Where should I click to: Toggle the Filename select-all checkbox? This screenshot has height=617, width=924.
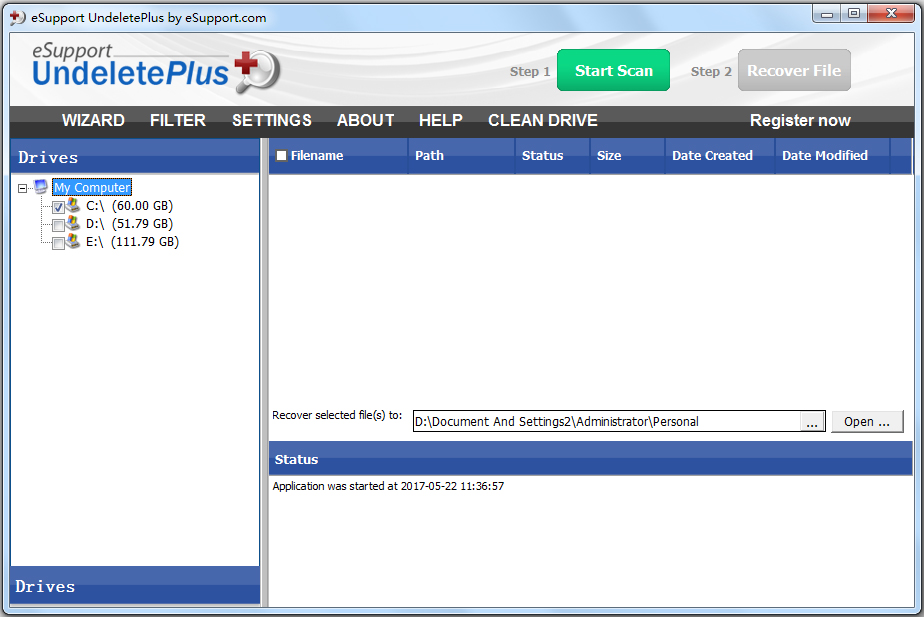pos(281,156)
